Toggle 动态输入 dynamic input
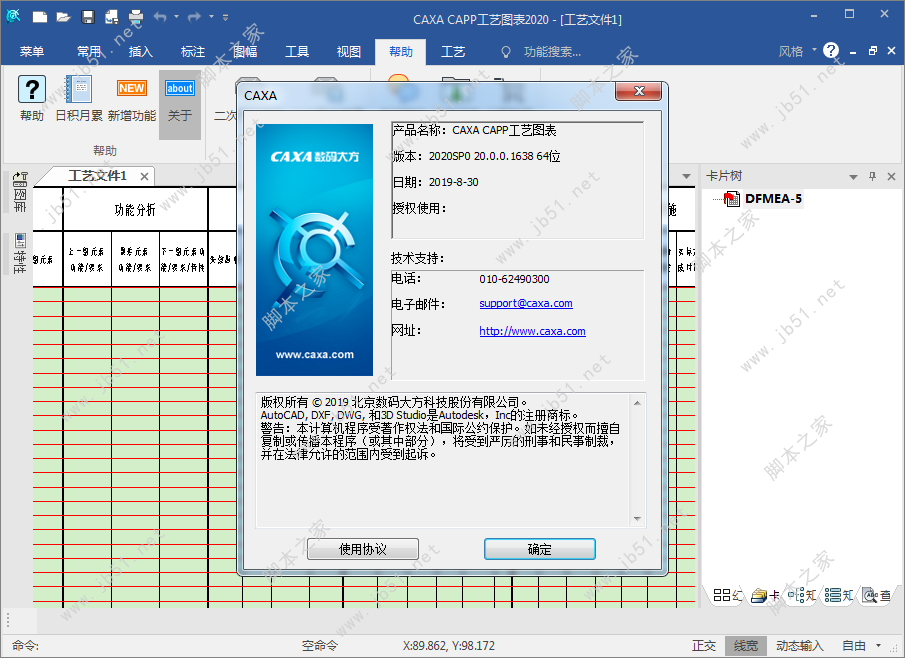Screen dimensions: 905x658 point(800,646)
